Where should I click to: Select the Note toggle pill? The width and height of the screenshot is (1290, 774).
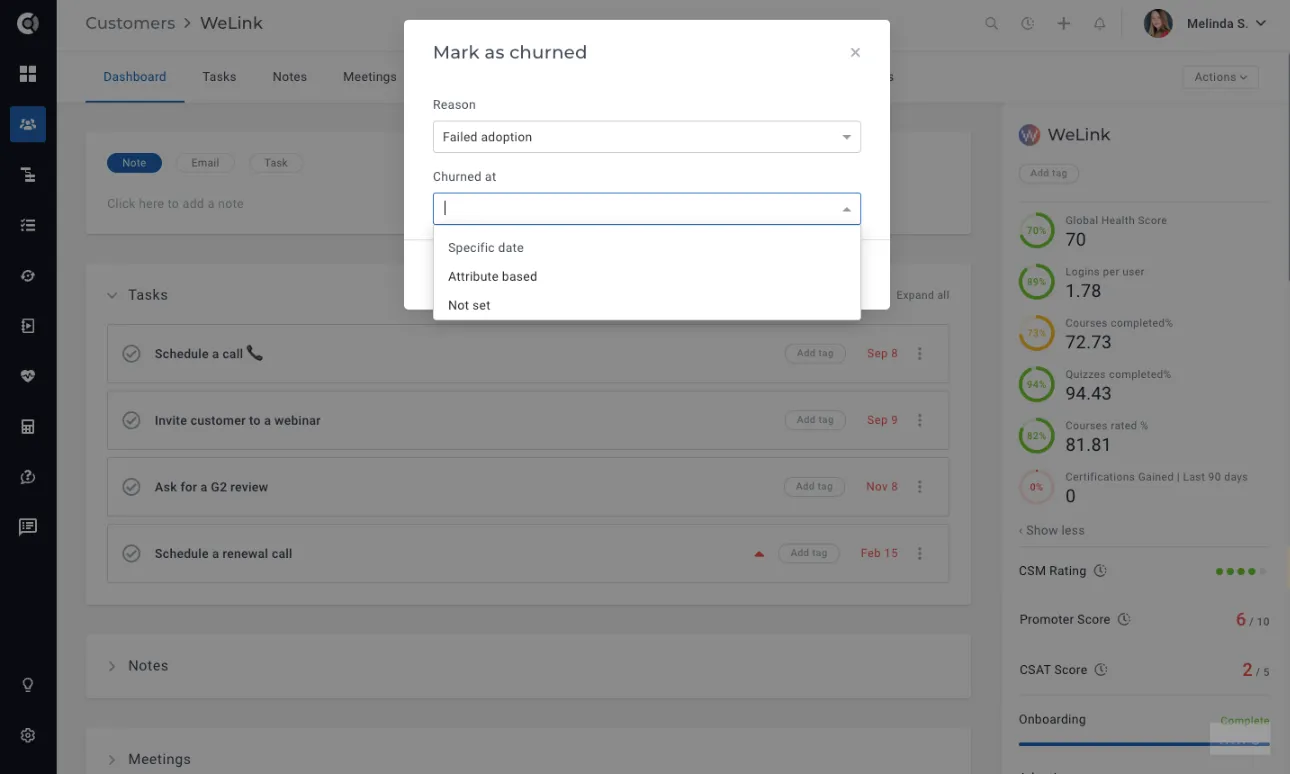[x=134, y=163]
